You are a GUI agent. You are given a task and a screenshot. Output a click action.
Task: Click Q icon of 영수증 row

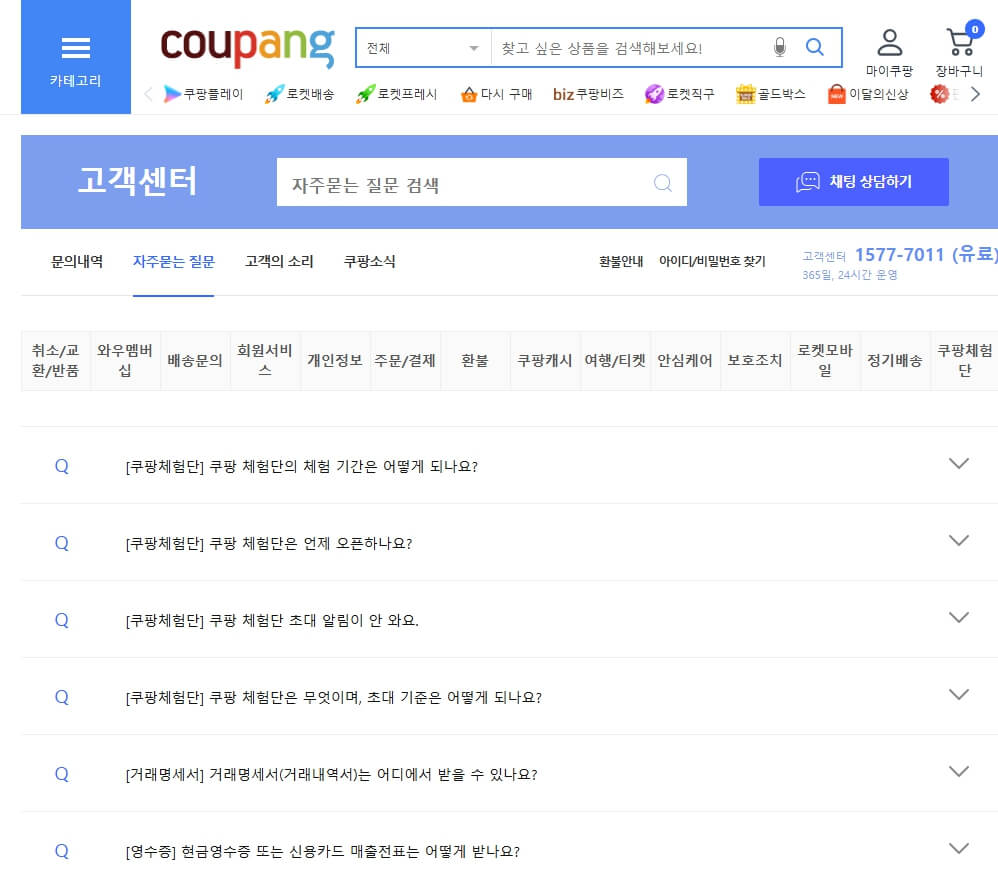62,851
